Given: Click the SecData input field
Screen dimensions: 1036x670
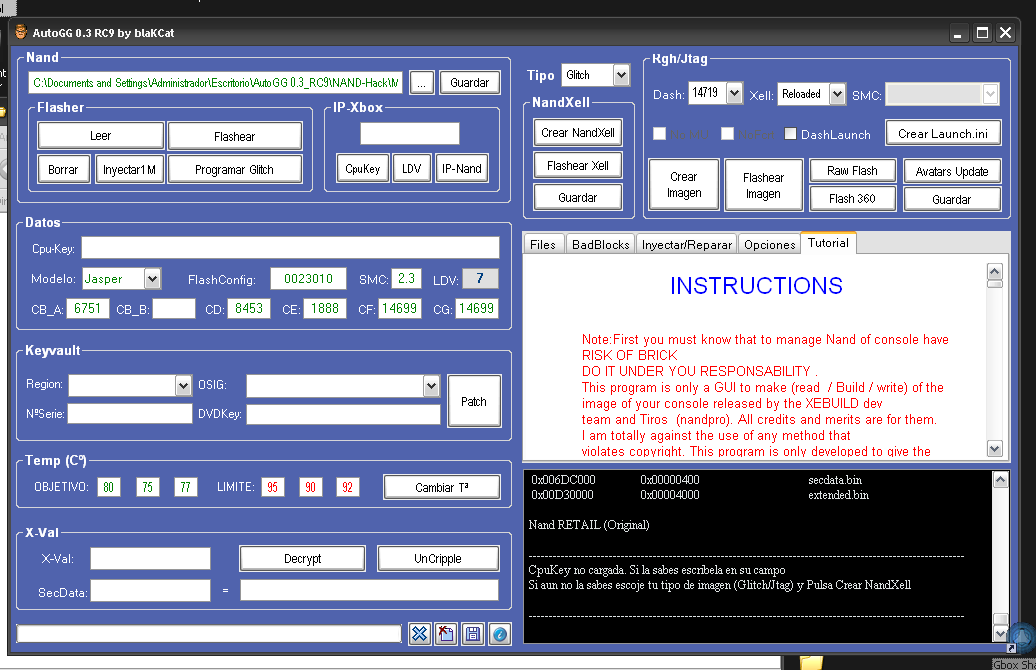Looking at the screenshot, I should click(150, 591).
